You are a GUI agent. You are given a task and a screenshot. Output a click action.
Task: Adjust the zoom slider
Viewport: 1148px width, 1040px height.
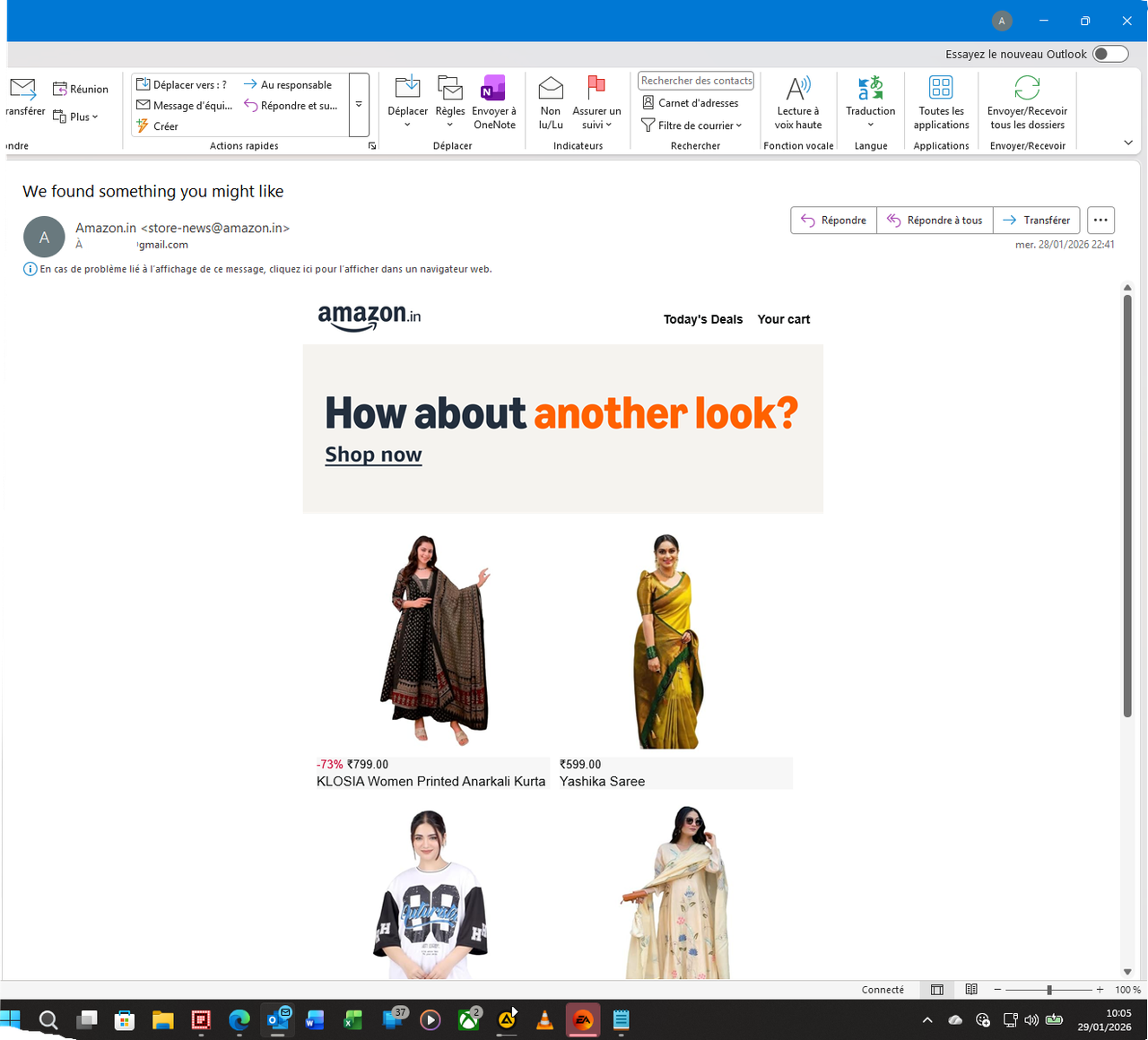(1048, 990)
